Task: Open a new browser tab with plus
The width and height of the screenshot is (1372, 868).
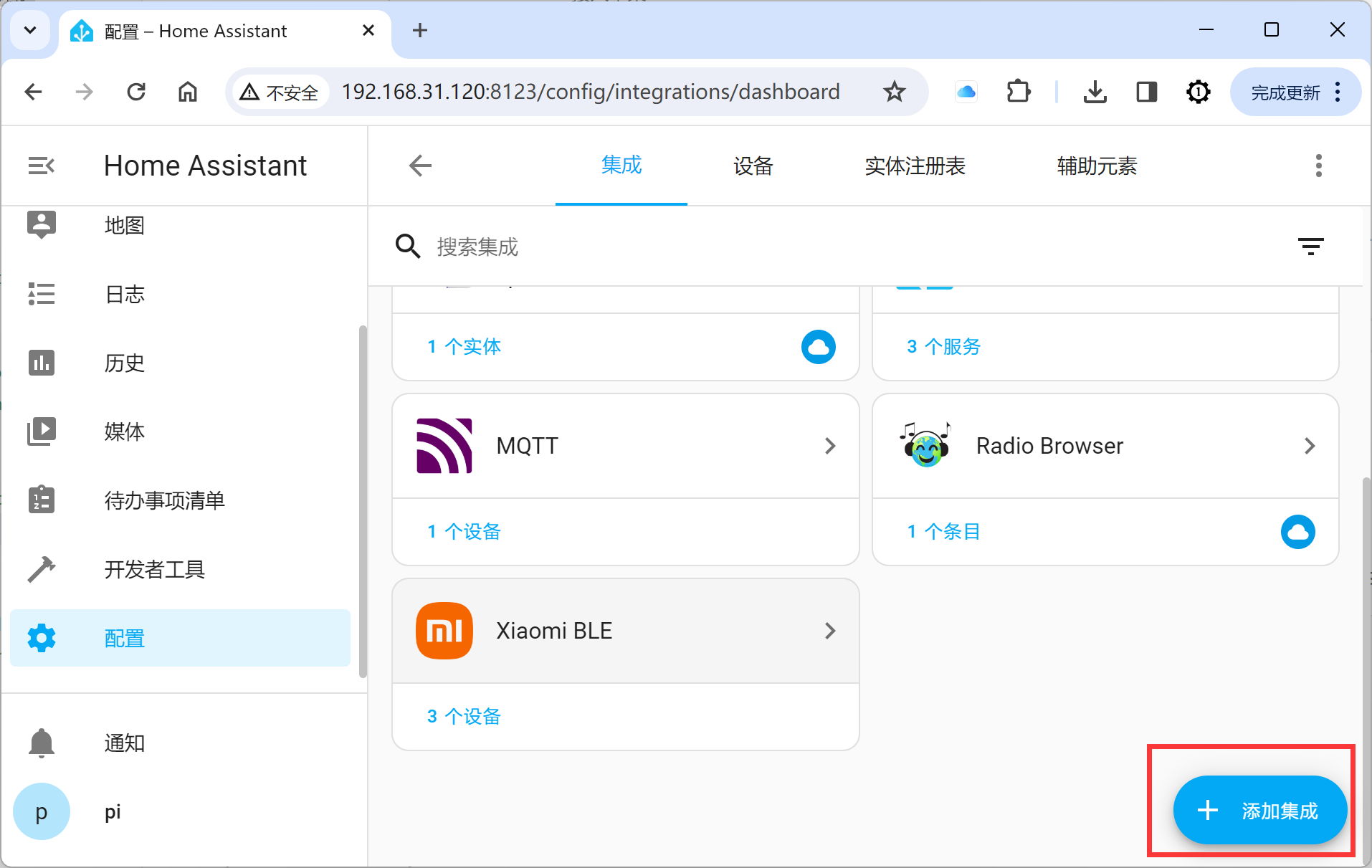Action: [420, 30]
